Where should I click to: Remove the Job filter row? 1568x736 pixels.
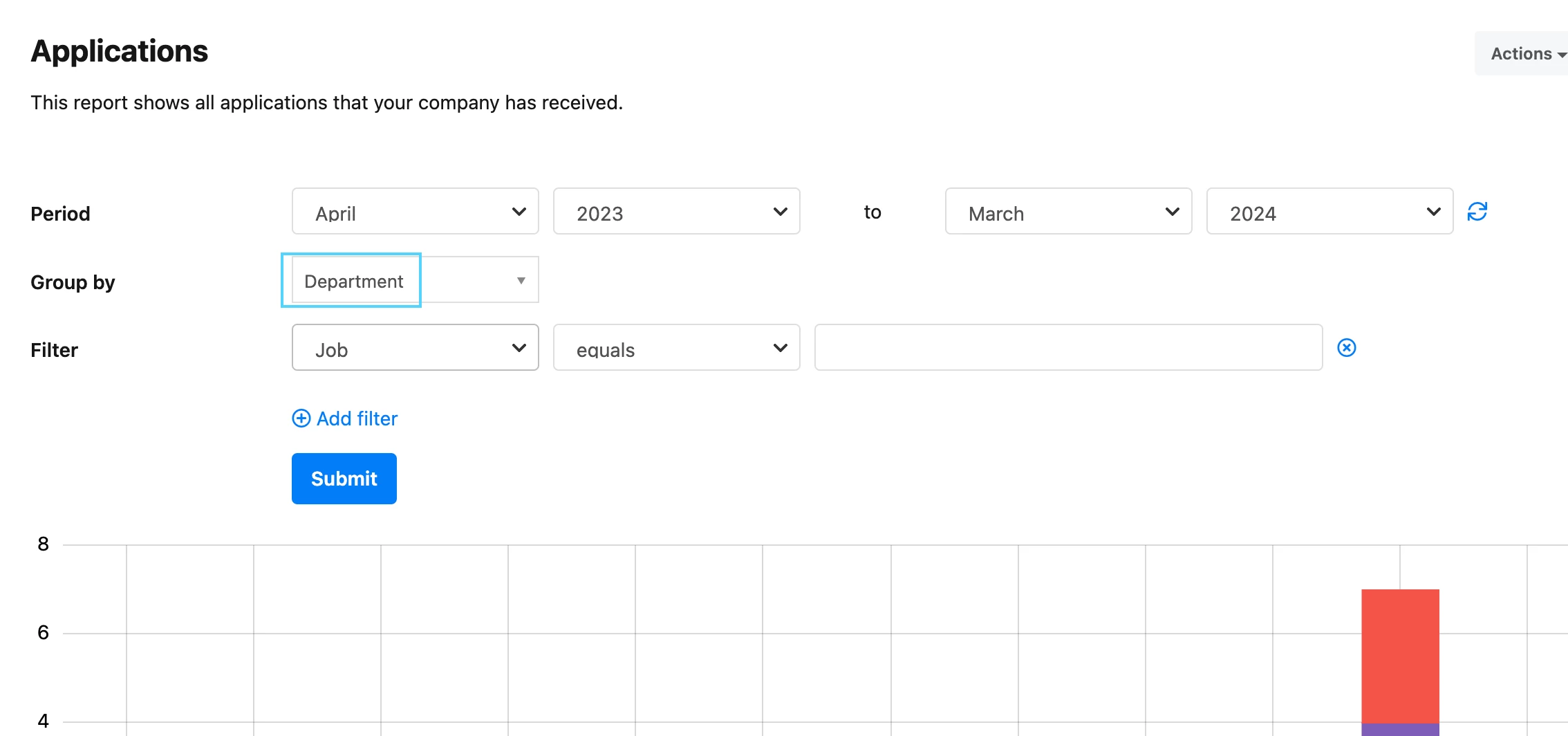pyautogui.click(x=1346, y=347)
